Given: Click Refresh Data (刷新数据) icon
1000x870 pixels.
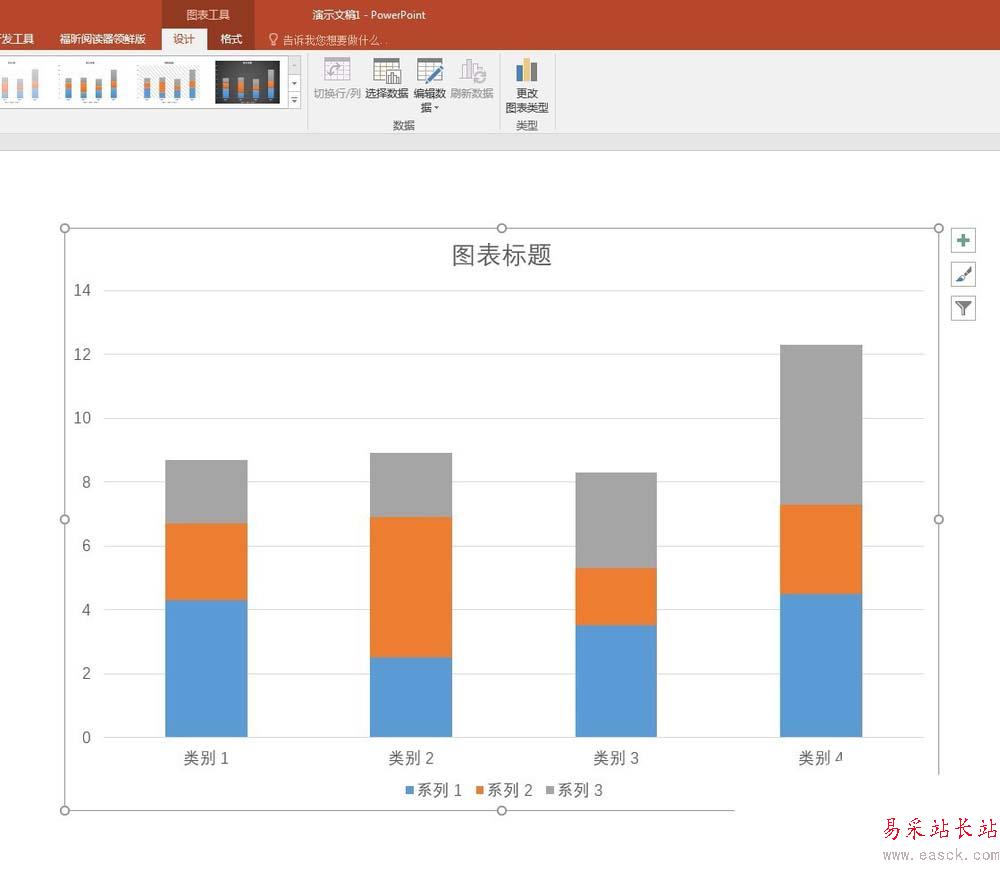Looking at the screenshot, I should pyautogui.click(x=472, y=71).
